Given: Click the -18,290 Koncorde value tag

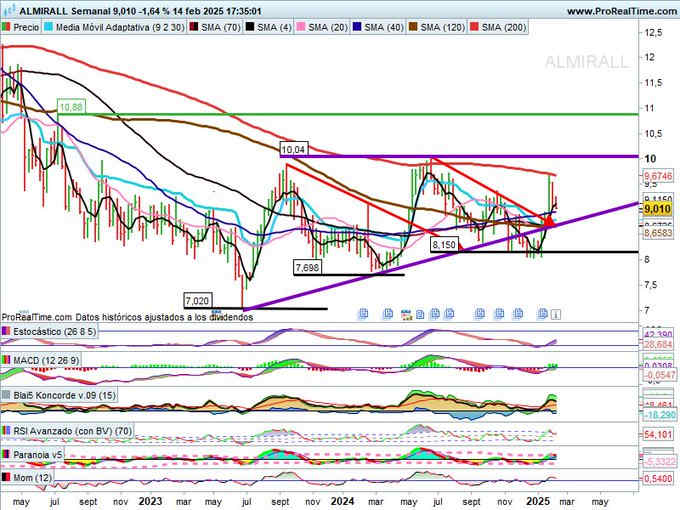Looking at the screenshot, I should (659, 415).
